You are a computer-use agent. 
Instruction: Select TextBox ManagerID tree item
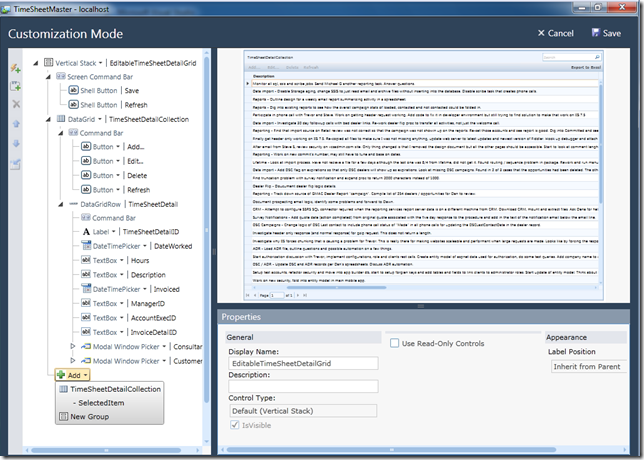pyautogui.click(x=122, y=304)
